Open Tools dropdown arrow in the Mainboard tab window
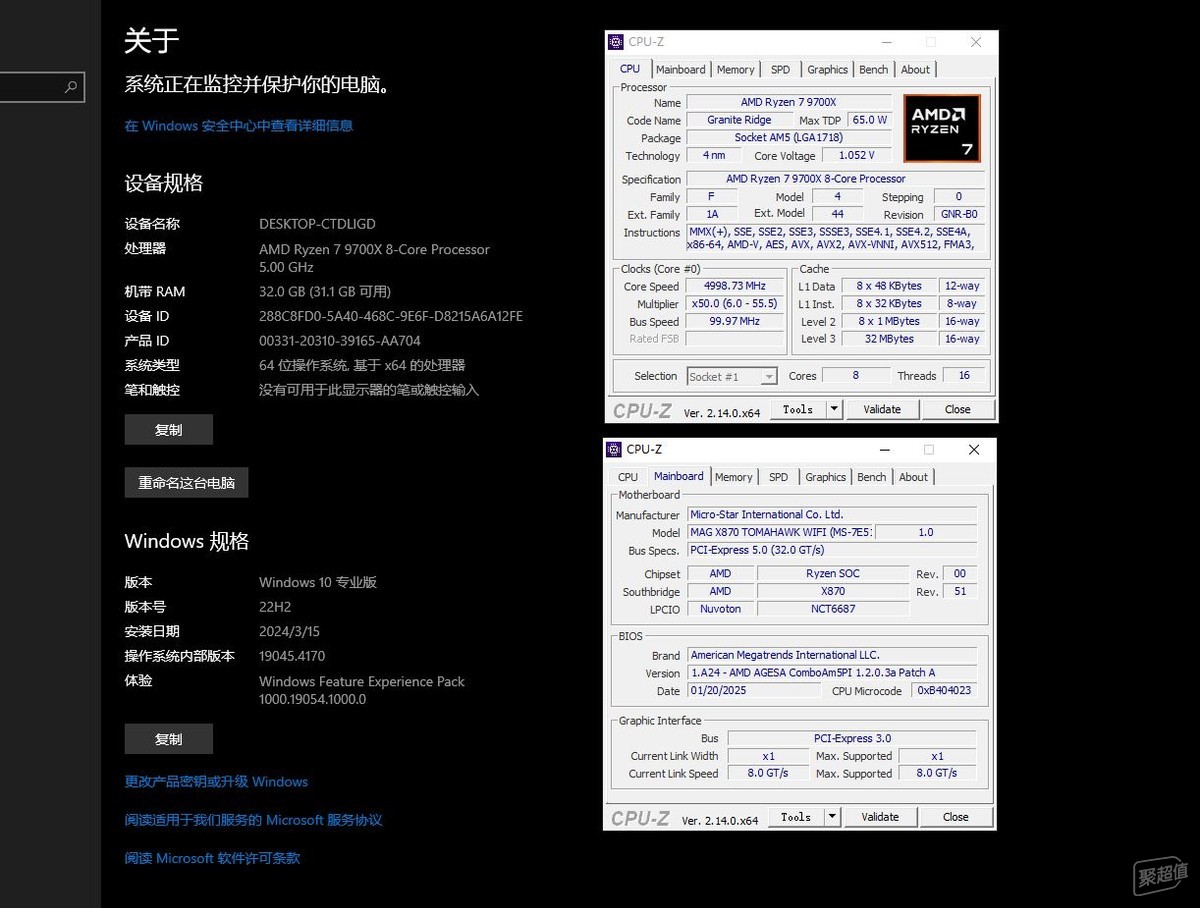 point(832,817)
